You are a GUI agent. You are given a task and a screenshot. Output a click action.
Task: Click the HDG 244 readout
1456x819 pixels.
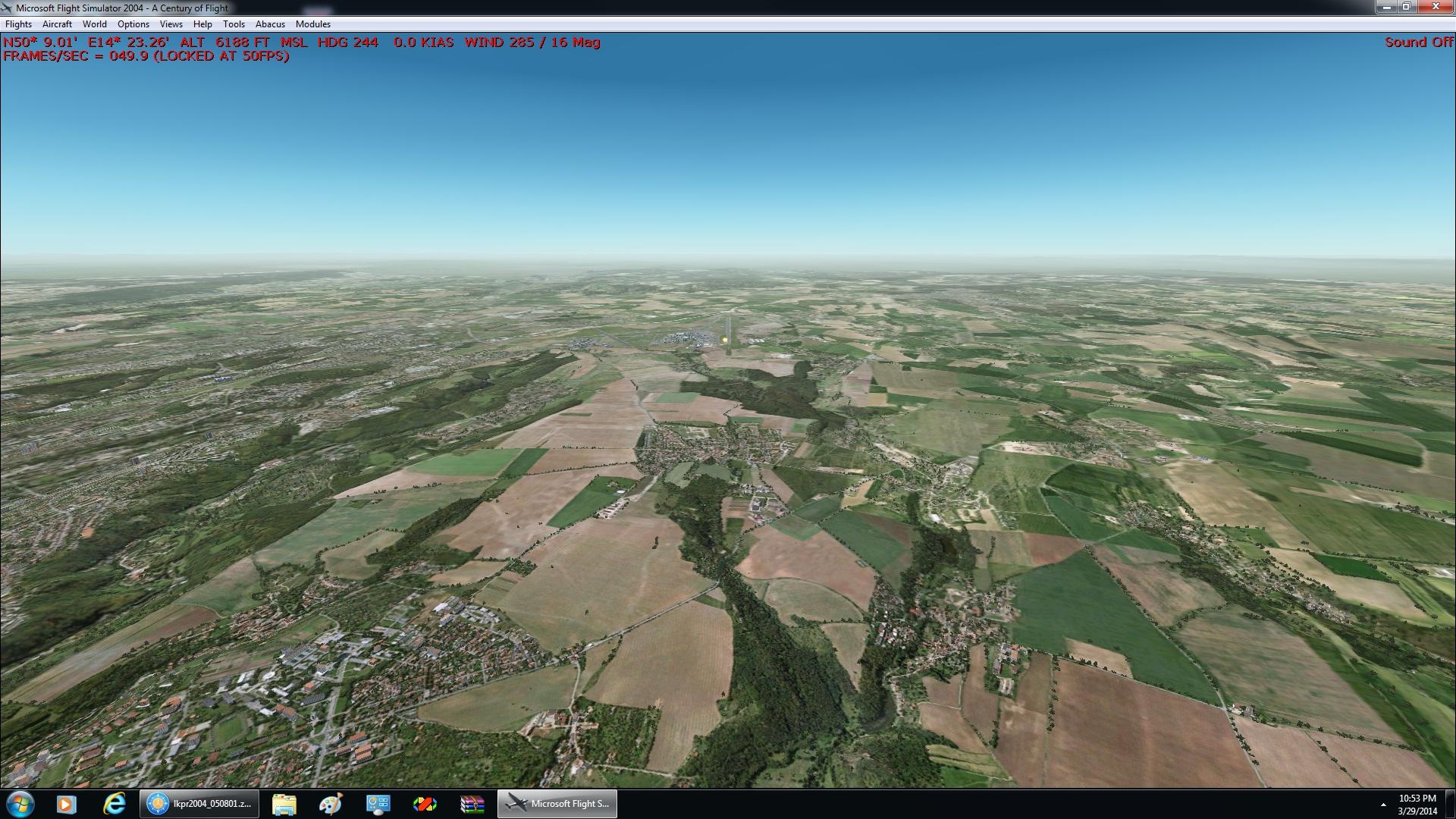point(348,42)
